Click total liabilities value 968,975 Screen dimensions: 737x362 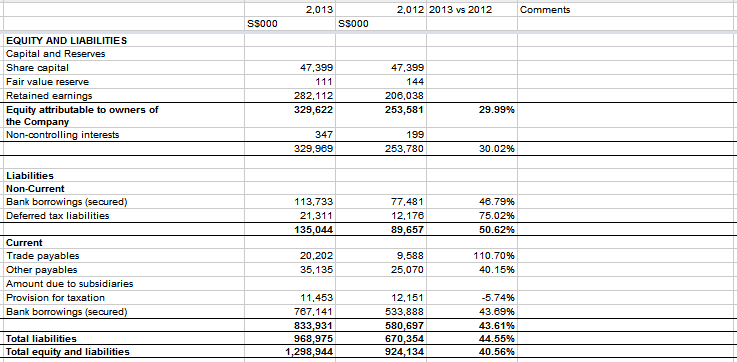tap(290, 338)
